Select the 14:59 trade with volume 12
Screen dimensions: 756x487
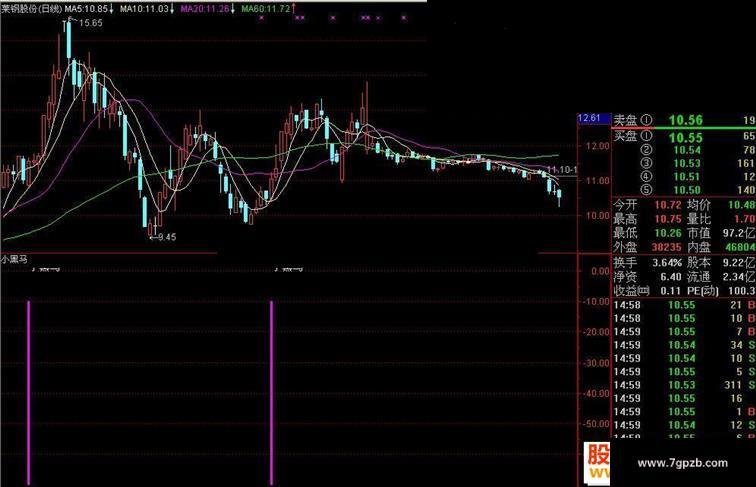(x=684, y=425)
